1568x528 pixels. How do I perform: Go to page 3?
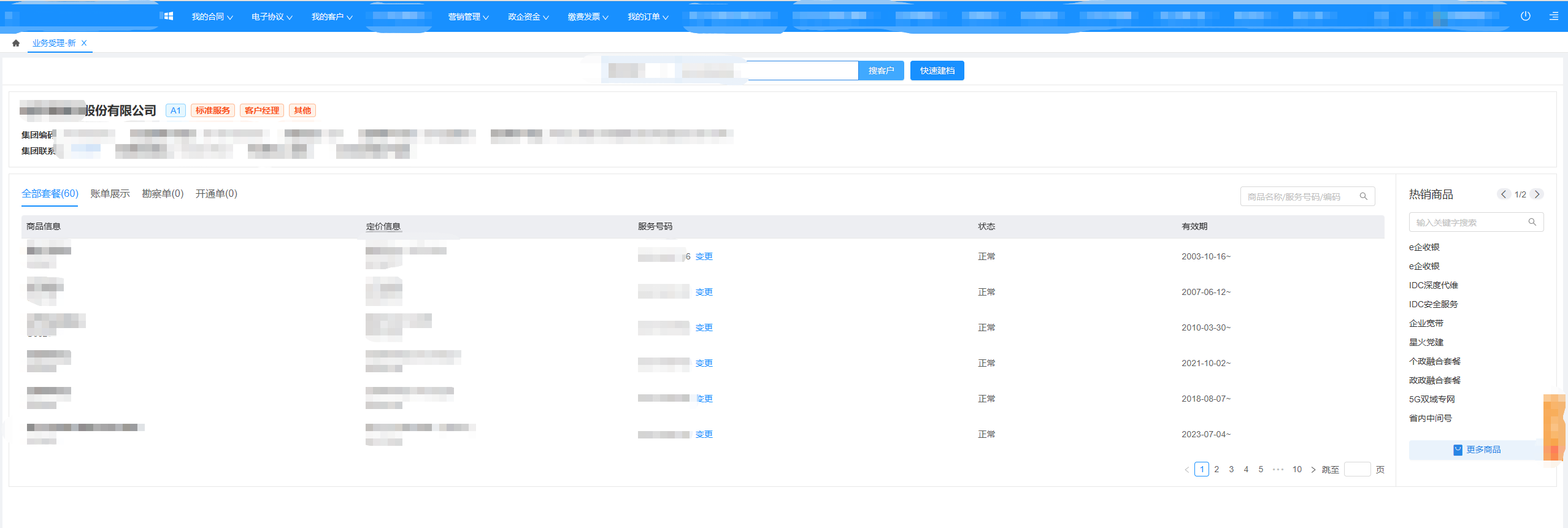tap(1231, 469)
